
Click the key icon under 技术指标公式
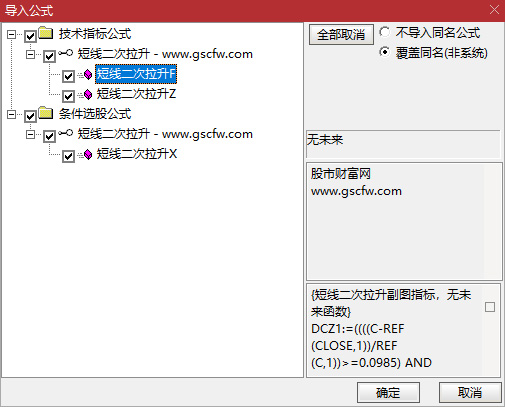point(66,53)
